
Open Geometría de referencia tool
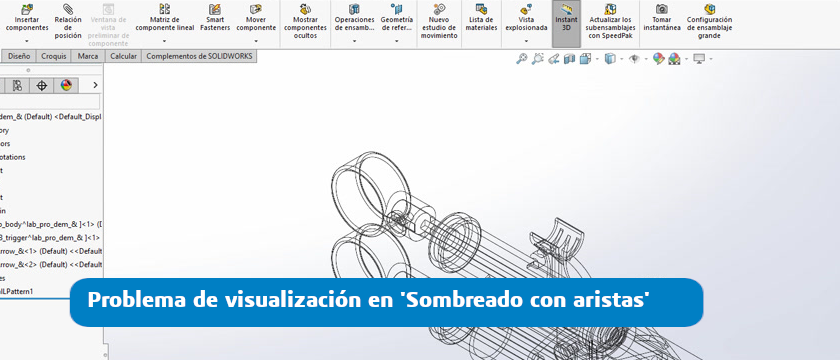click(396, 18)
